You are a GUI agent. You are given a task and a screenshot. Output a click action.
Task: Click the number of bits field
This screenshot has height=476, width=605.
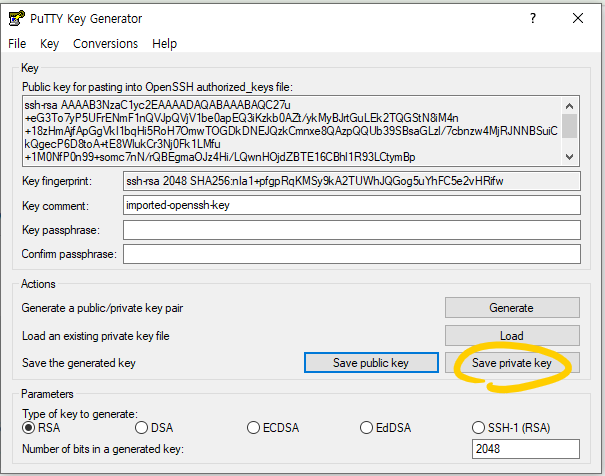click(526, 449)
